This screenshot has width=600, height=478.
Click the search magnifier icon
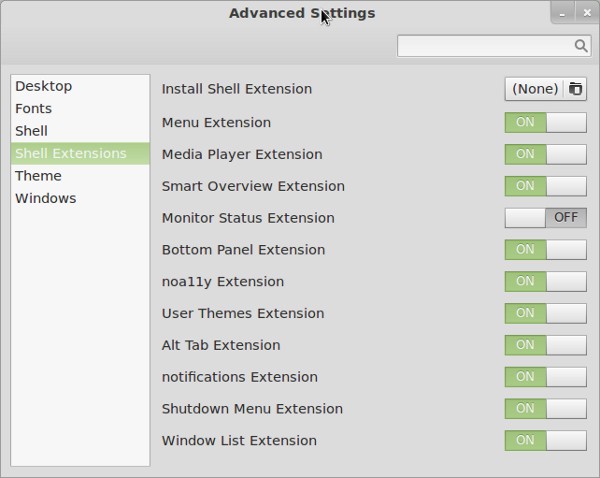point(581,46)
